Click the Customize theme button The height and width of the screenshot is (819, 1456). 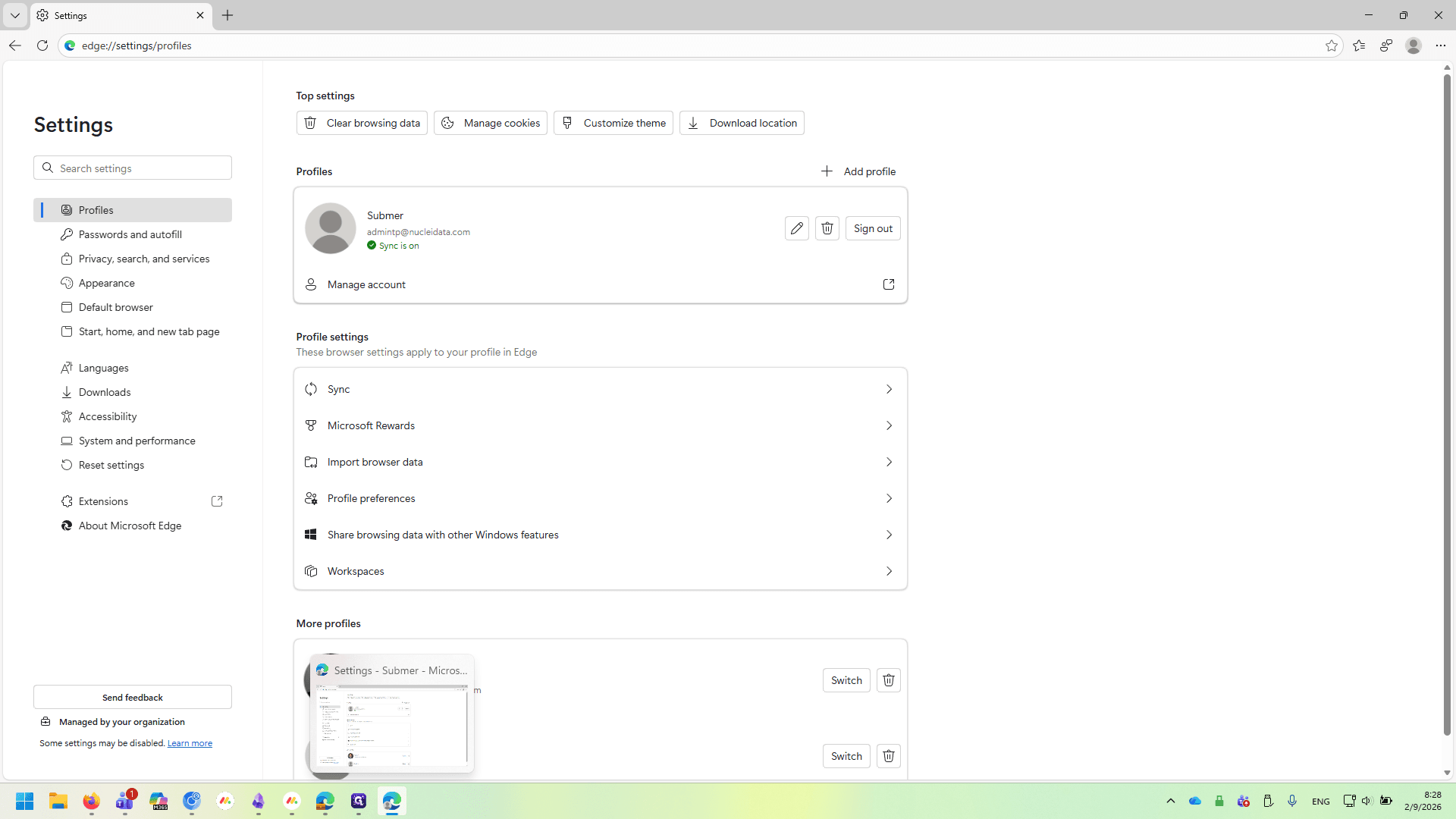pyautogui.click(x=613, y=123)
